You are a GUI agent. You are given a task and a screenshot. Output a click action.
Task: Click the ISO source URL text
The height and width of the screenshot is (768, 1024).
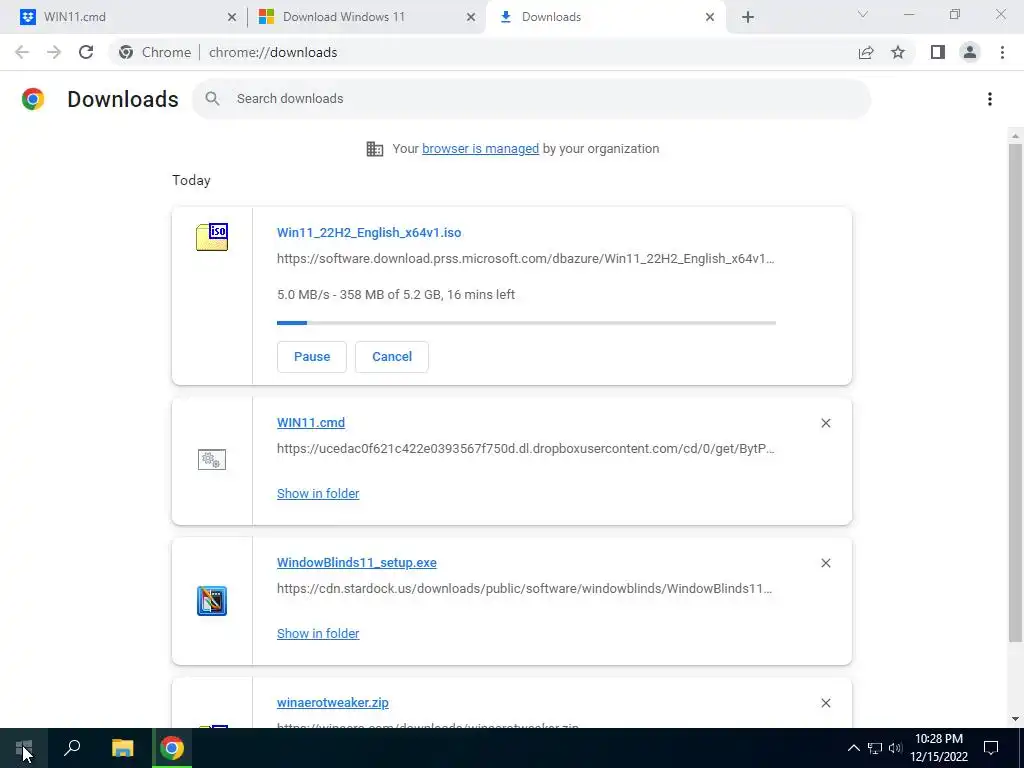click(x=526, y=259)
